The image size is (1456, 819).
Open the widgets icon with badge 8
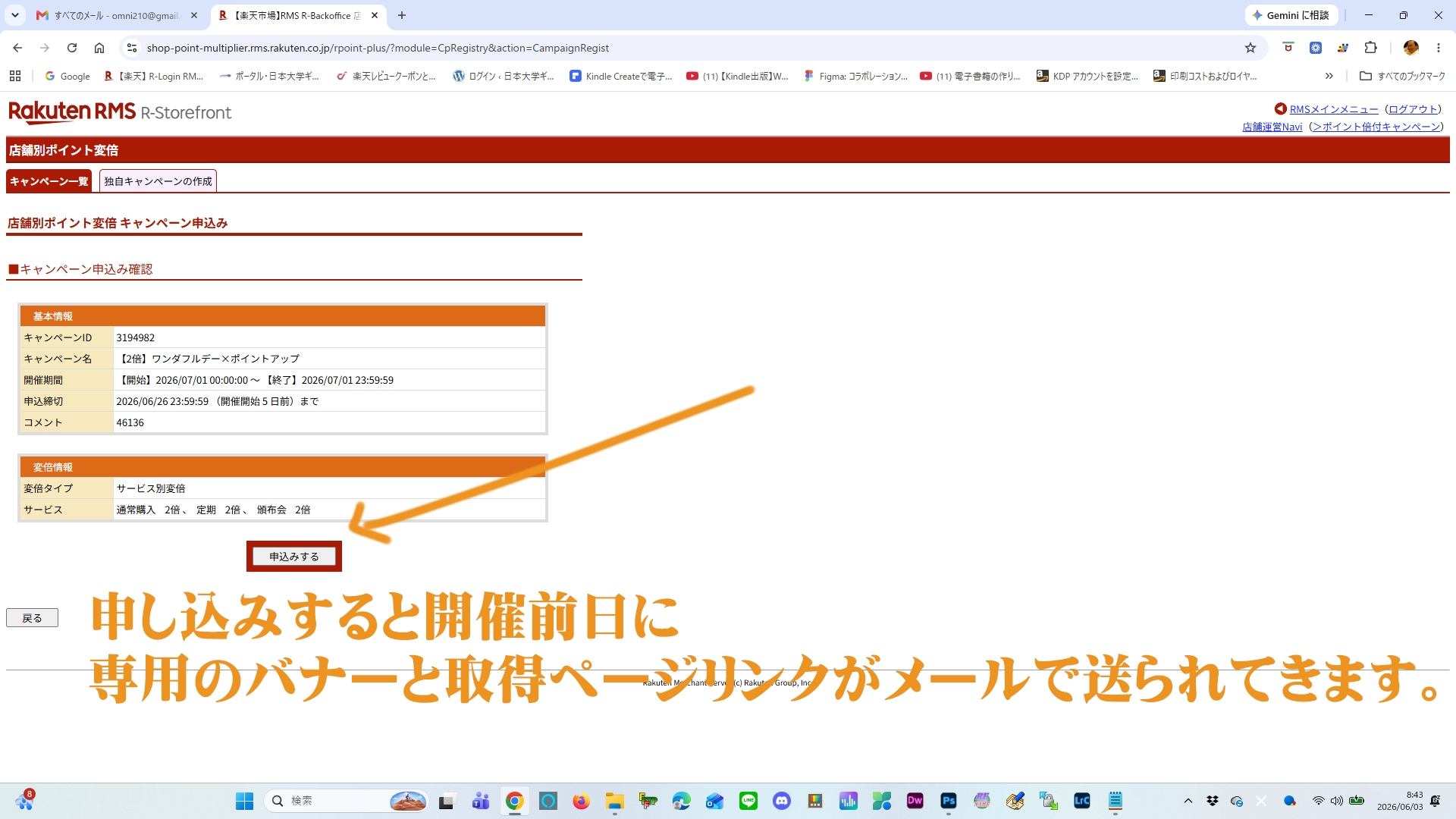point(24,800)
